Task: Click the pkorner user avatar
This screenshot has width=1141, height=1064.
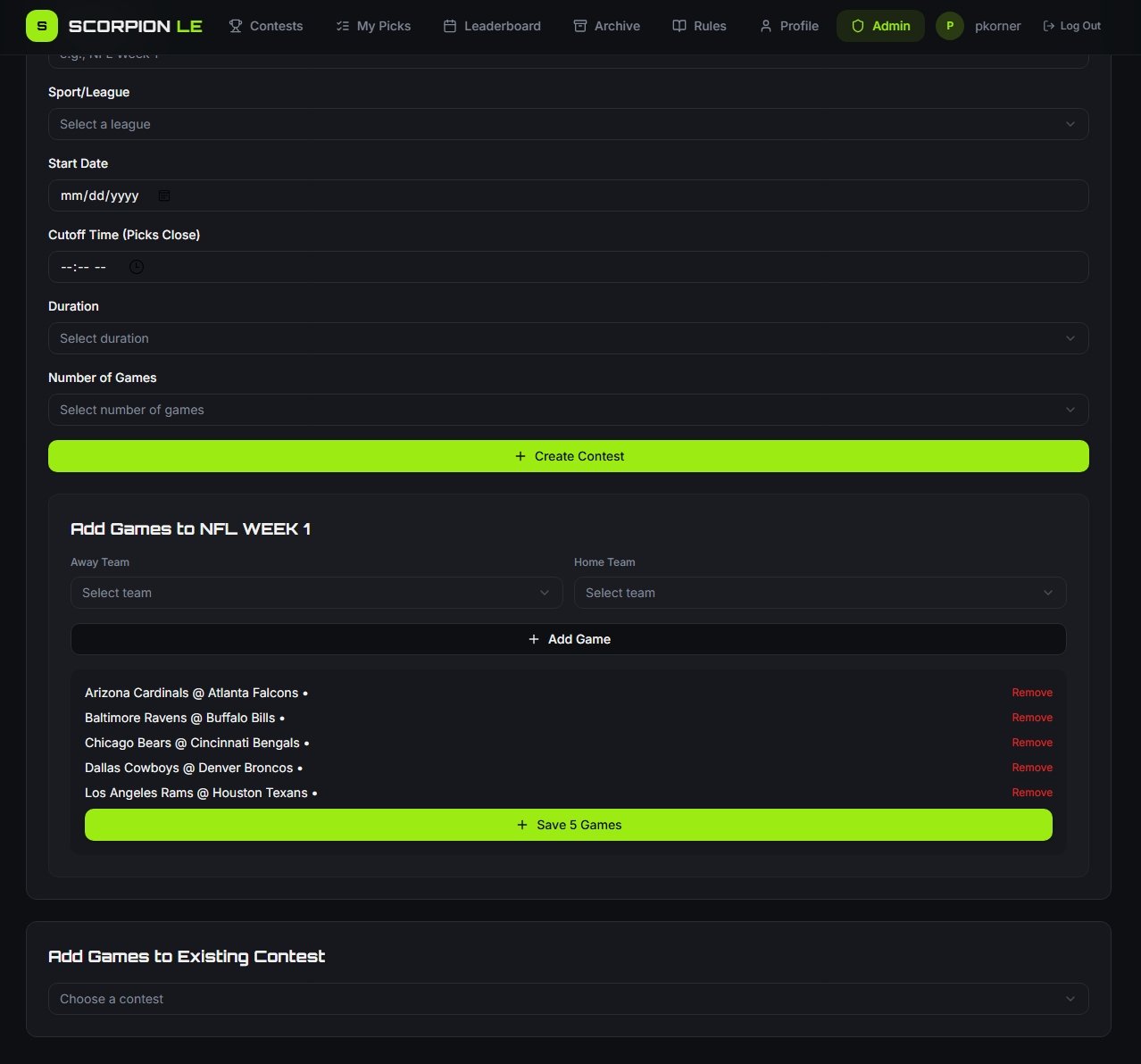Action: pos(949,26)
